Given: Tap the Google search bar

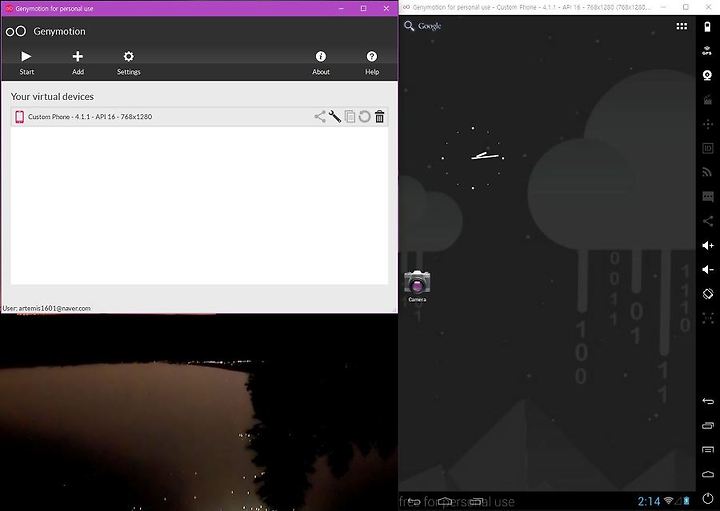Looking at the screenshot, I should click(423, 26).
